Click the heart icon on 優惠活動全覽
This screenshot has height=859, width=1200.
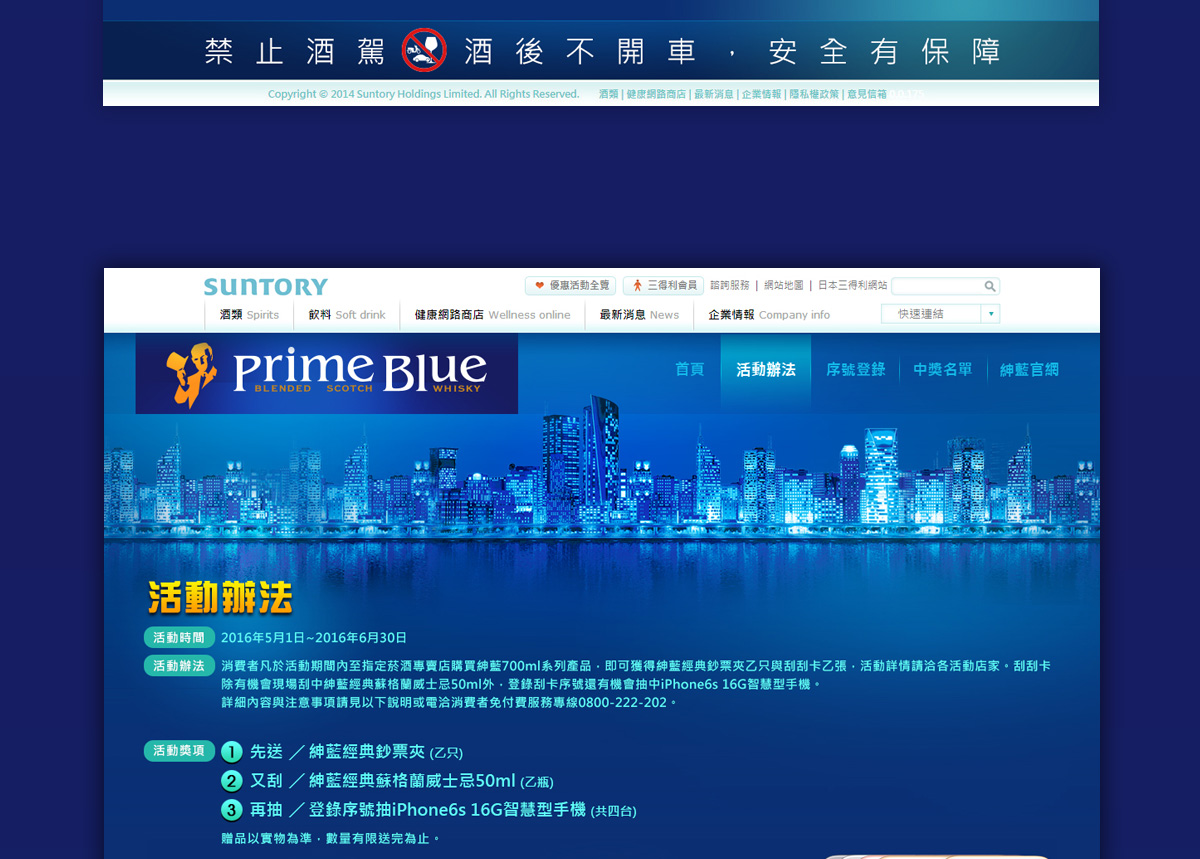click(539, 285)
